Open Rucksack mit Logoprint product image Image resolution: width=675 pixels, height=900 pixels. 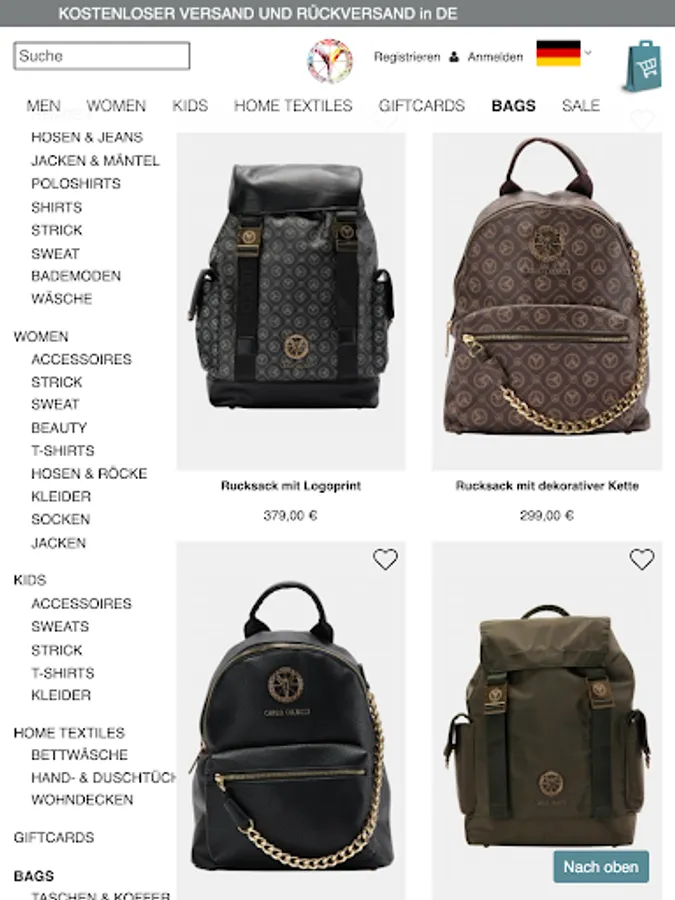[x=291, y=301]
